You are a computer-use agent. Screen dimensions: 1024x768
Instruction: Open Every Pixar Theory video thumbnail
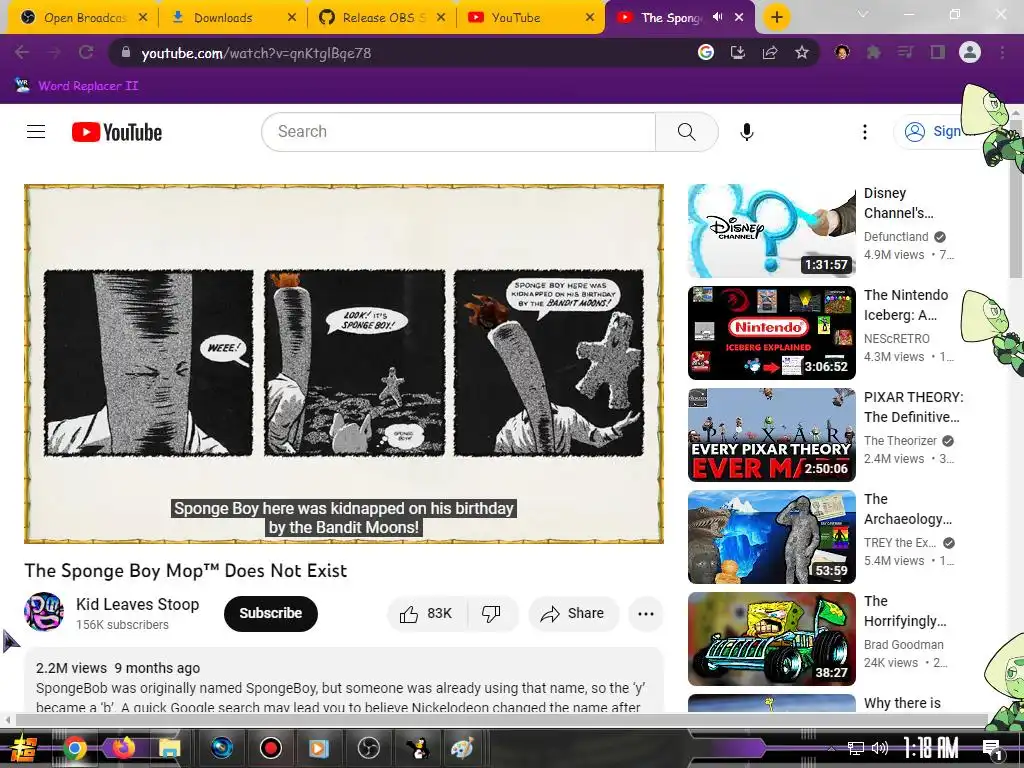(771, 434)
